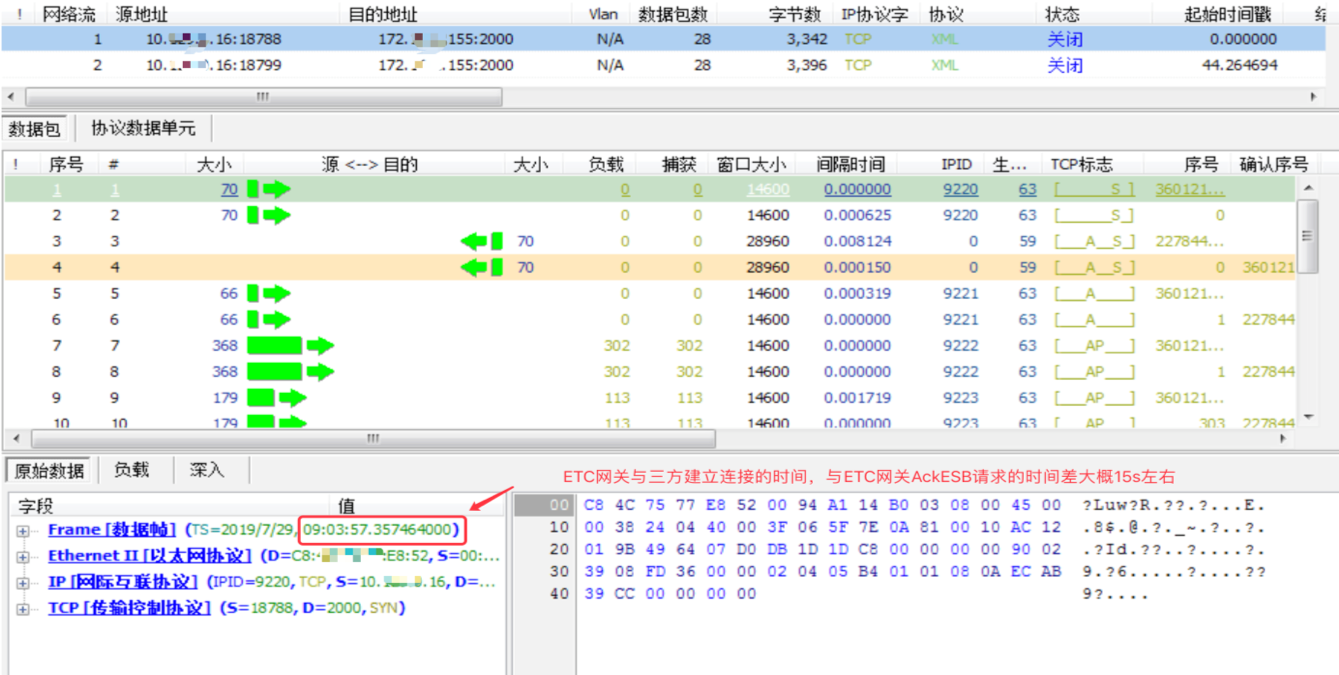Click the 关闭 status link in flow 1
Screen dimensions: 1339x675
point(1064,40)
